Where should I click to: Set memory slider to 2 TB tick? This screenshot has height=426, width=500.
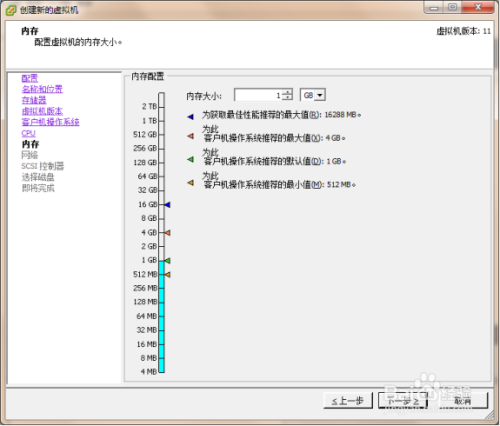(x=162, y=107)
